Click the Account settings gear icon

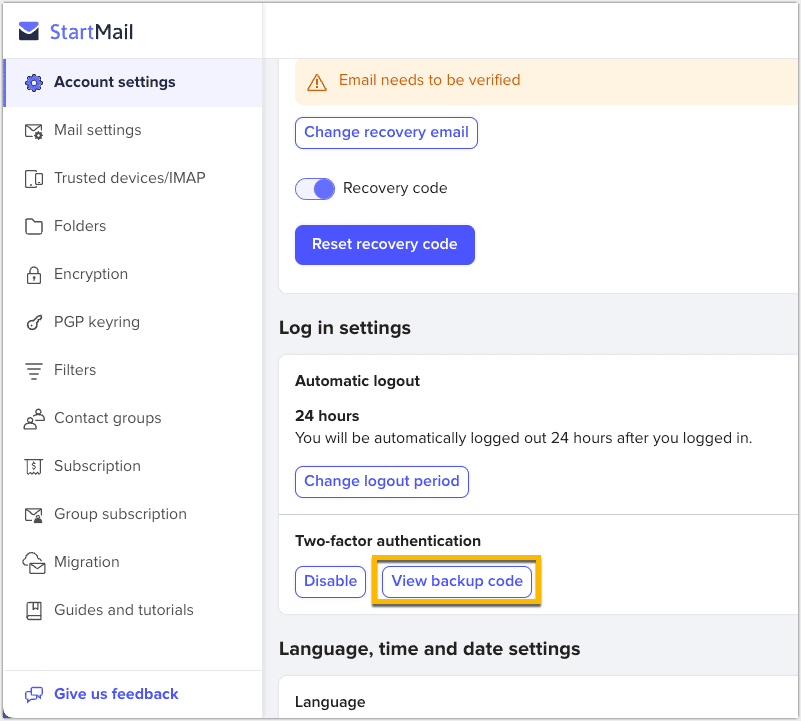pyautogui.click(x=34, y=83)
